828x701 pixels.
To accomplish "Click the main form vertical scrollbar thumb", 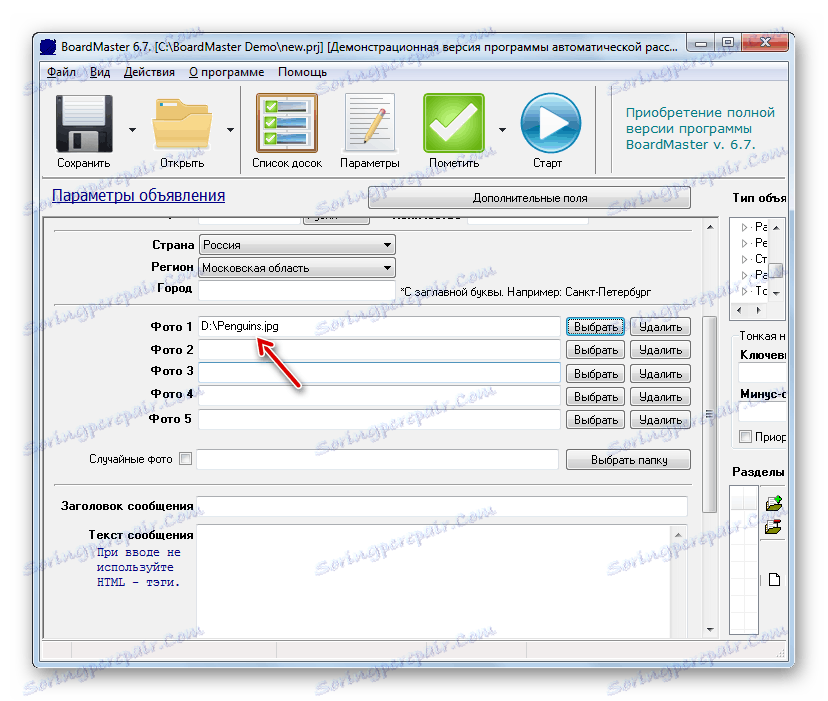I will pyautogui.click(x=710, y=415).
